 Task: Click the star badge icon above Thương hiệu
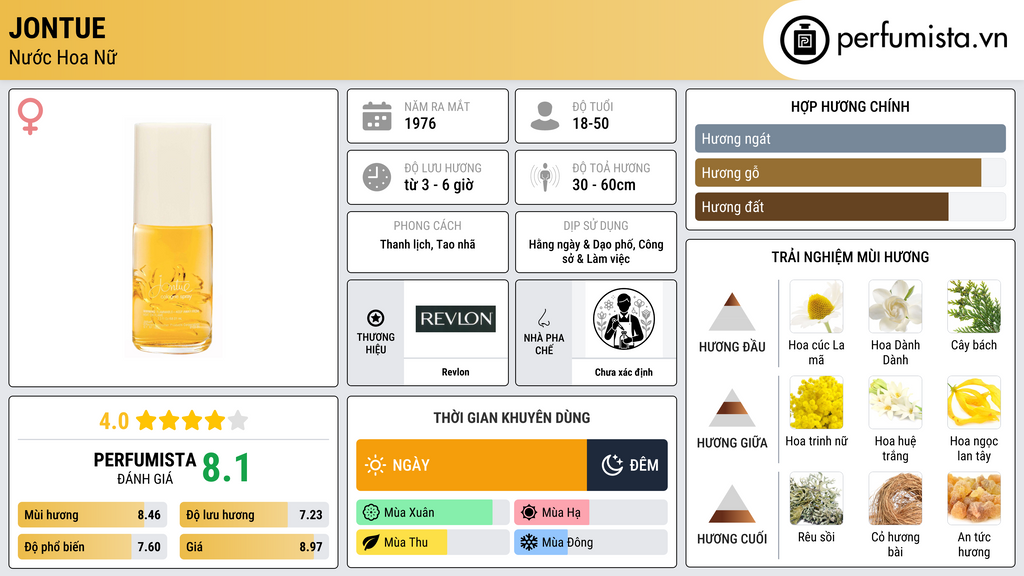376,318
